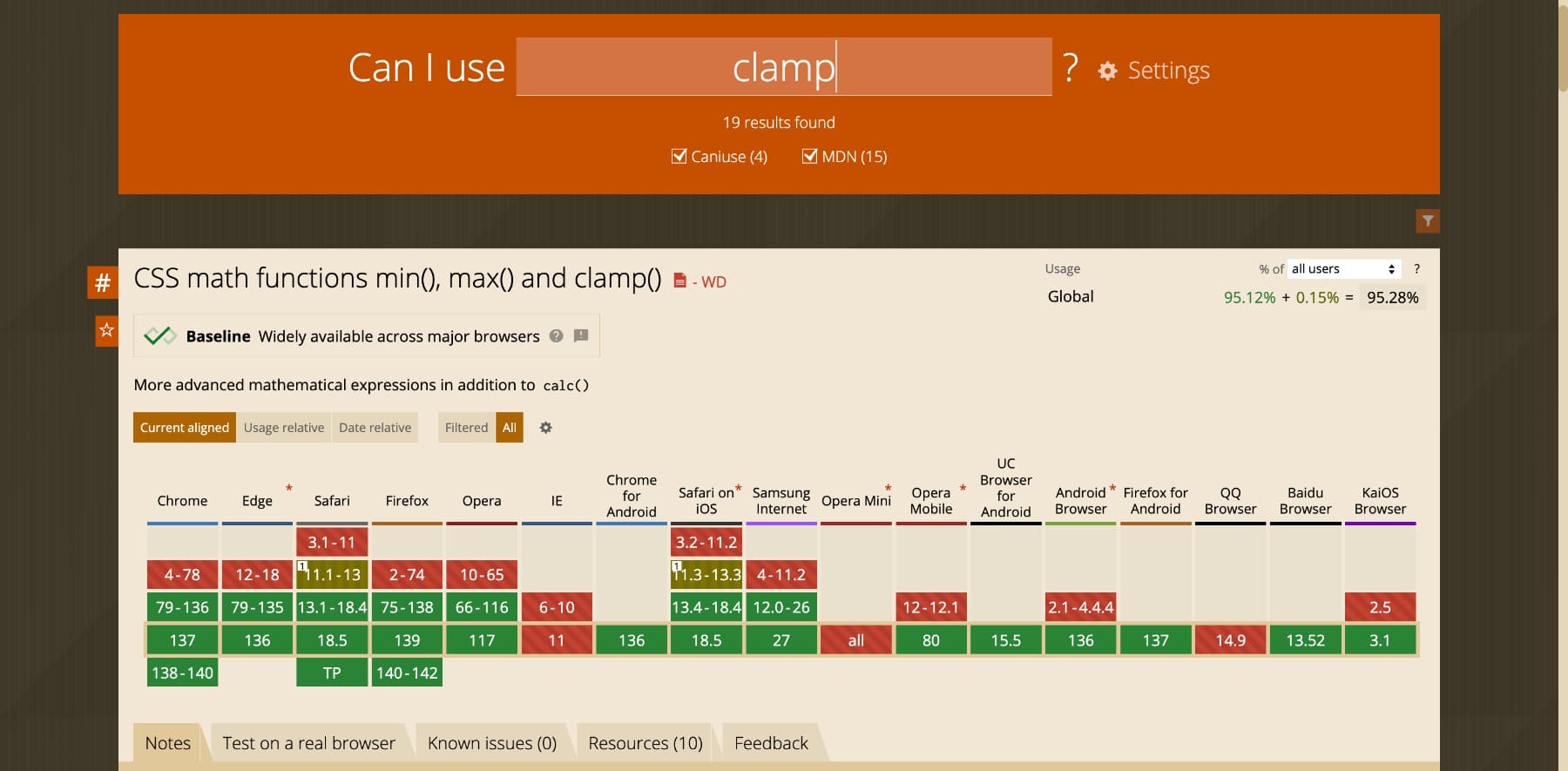Click Chrome 138-140 future versions cell
The image size is (1568, 771).
pos(182,673)
